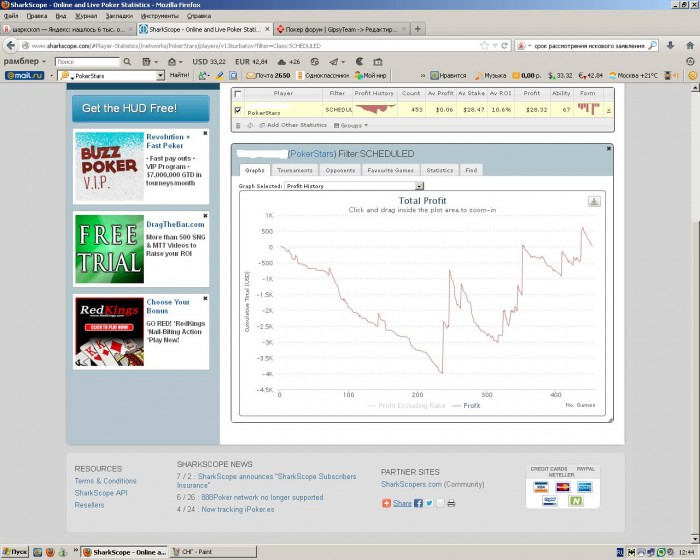Open Одноклассники toolbar shortcut
This screenshot has width=700, height=560.
click(x=322, y=75)
